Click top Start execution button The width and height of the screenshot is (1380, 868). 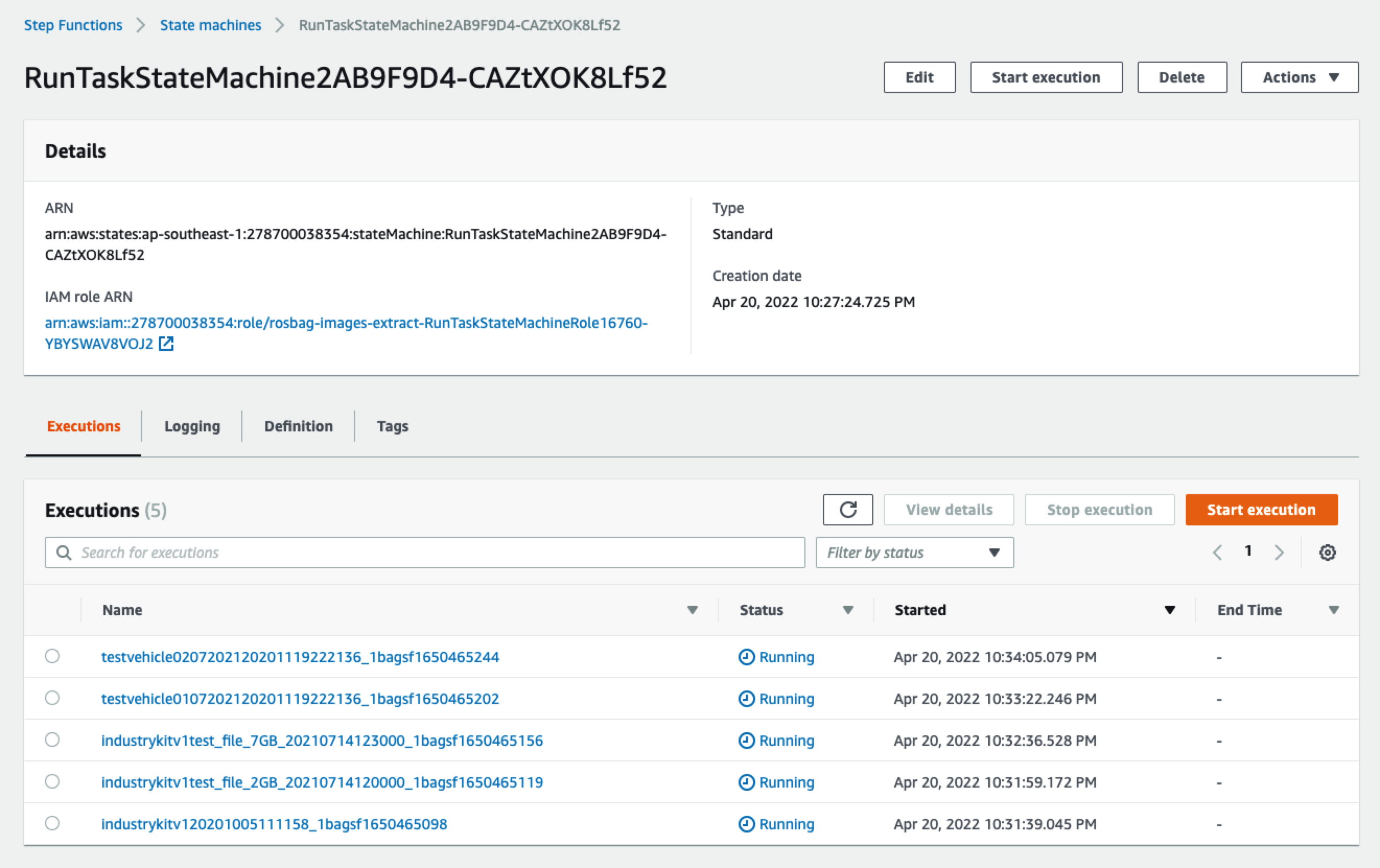point(1046,77)
